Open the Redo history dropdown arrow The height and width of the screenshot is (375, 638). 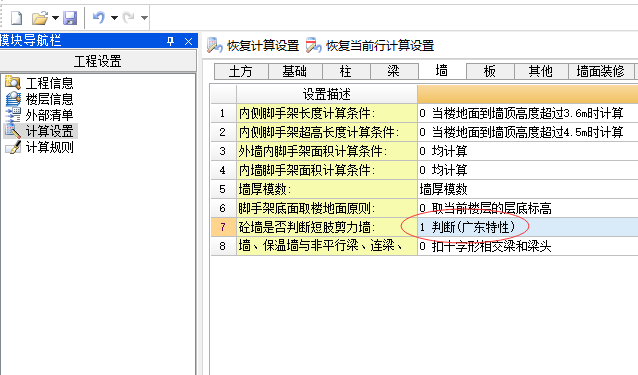144,18
